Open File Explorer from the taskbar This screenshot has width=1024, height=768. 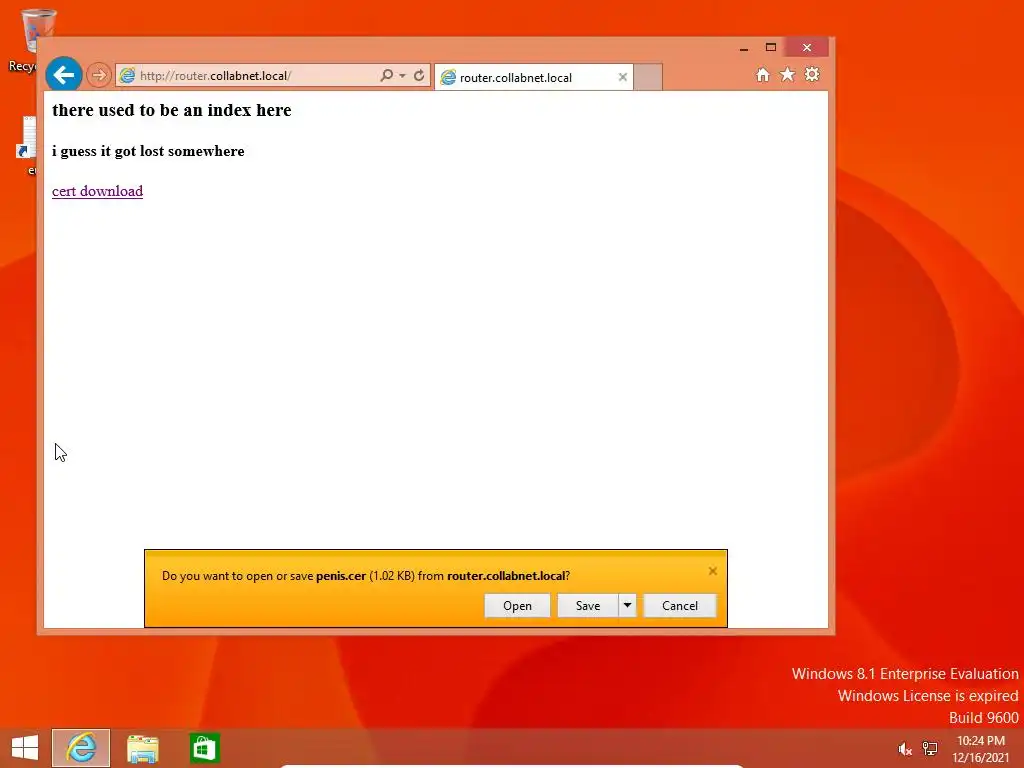[142, 748]
